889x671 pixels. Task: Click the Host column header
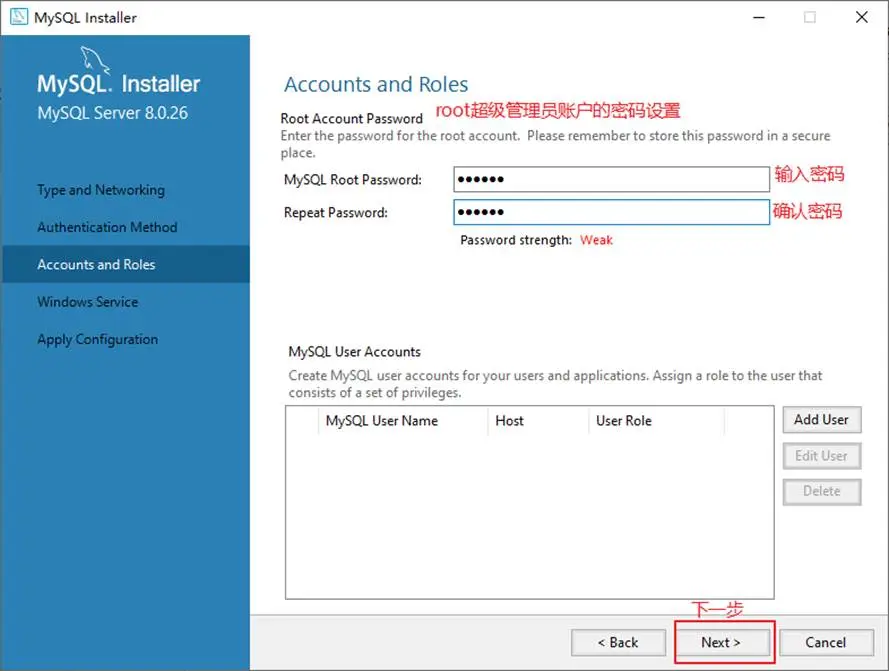point(510,421)
